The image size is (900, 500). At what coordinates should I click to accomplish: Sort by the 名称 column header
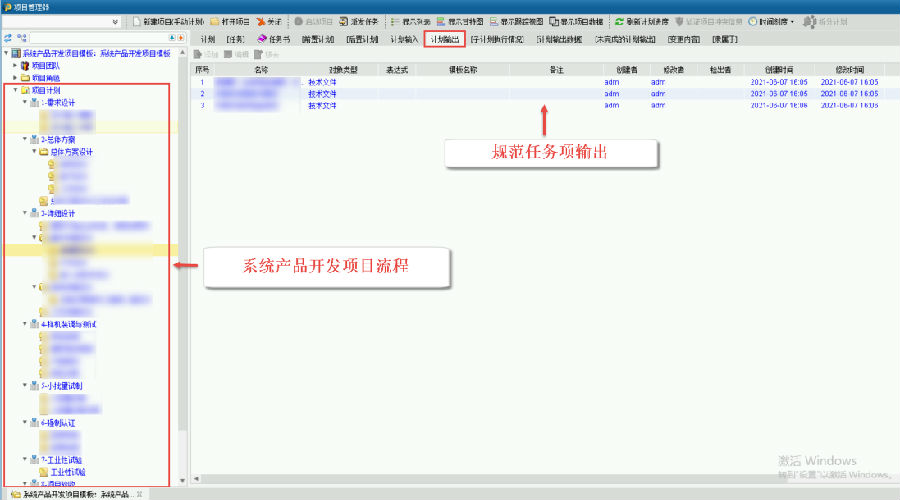click(x=261, y=69)
